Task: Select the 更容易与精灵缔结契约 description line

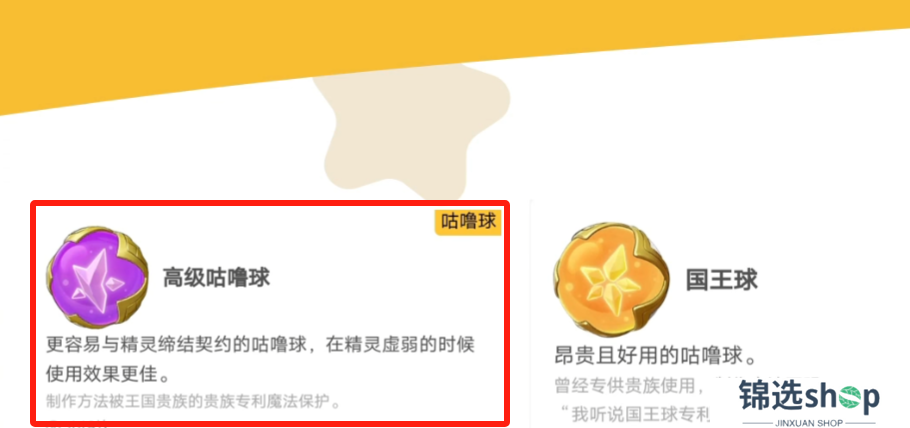Action: click(261, 344)
